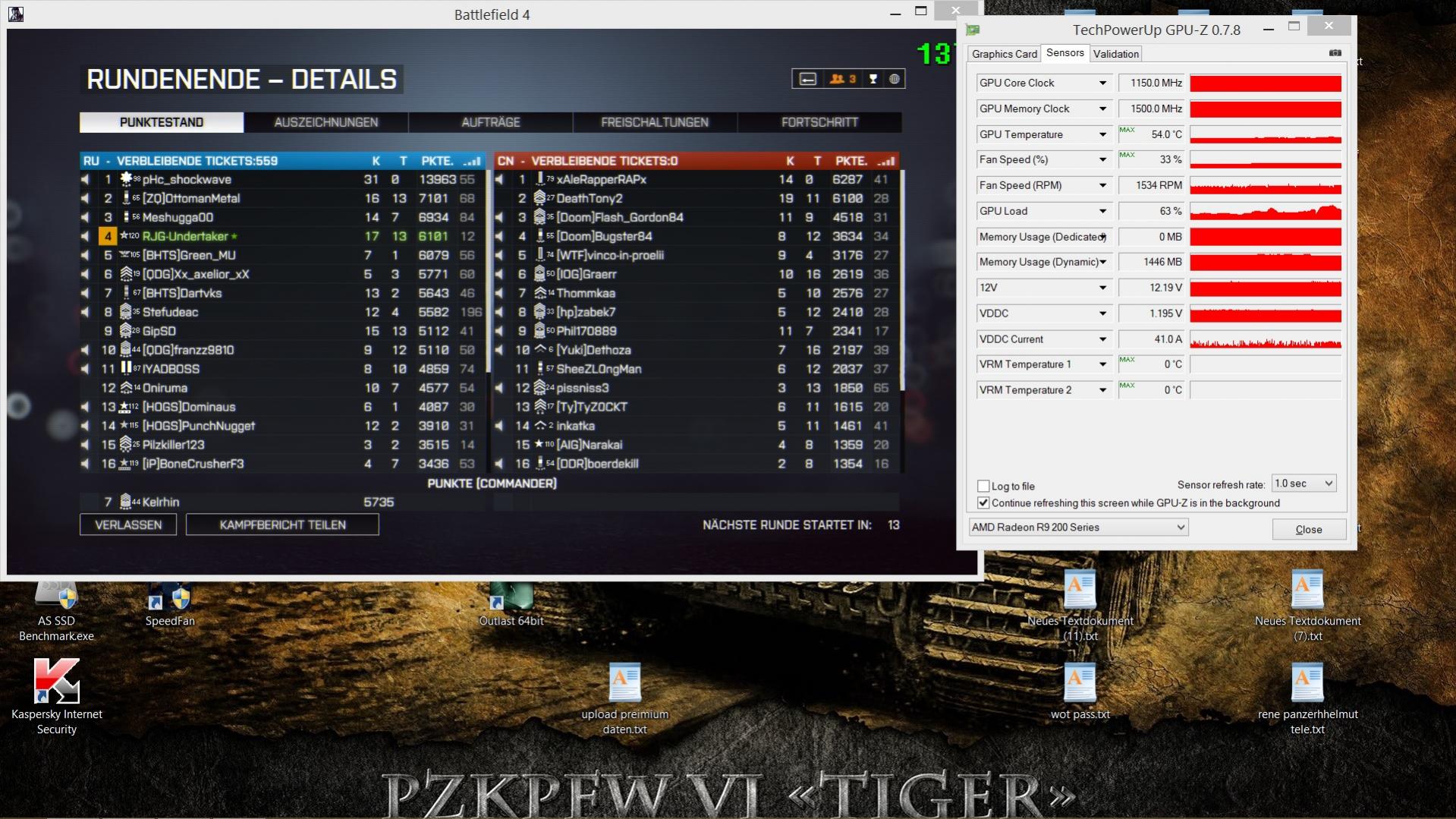Viewport: 1456px width, 819px height.
Task: Toggle MAX indicator on GPU Temperature reading
Action: [x=1127, y=131]
